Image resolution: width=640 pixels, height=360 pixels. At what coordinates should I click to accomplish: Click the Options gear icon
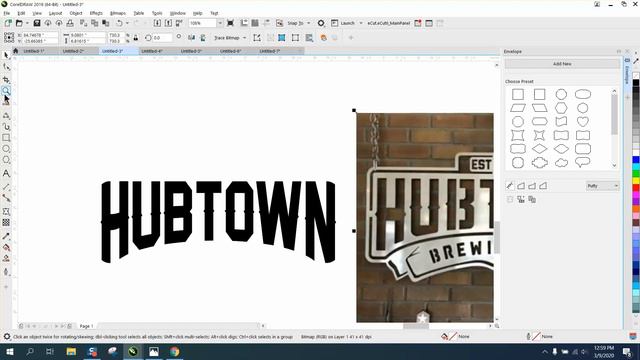pyautogui.click(x=321, y=23)
